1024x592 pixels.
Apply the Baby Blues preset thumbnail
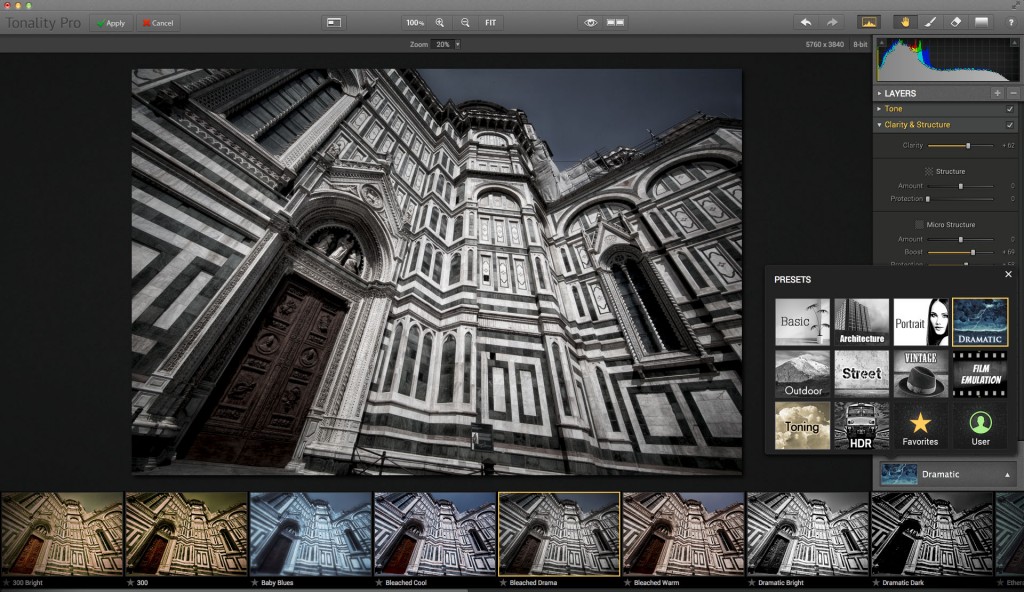click(310, 534)
